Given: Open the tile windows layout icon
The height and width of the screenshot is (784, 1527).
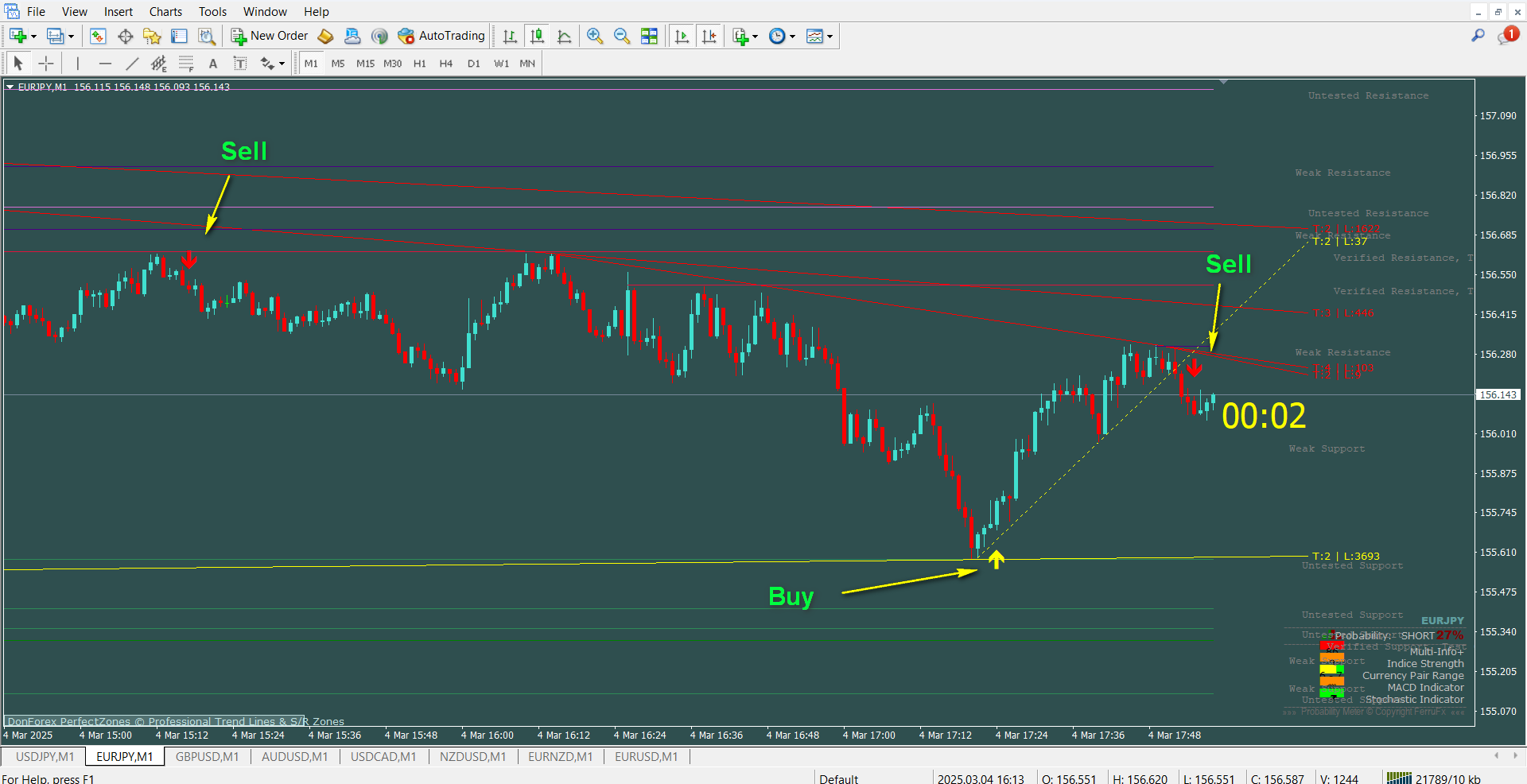Looking at the screenshot, I should pos(650,36).
